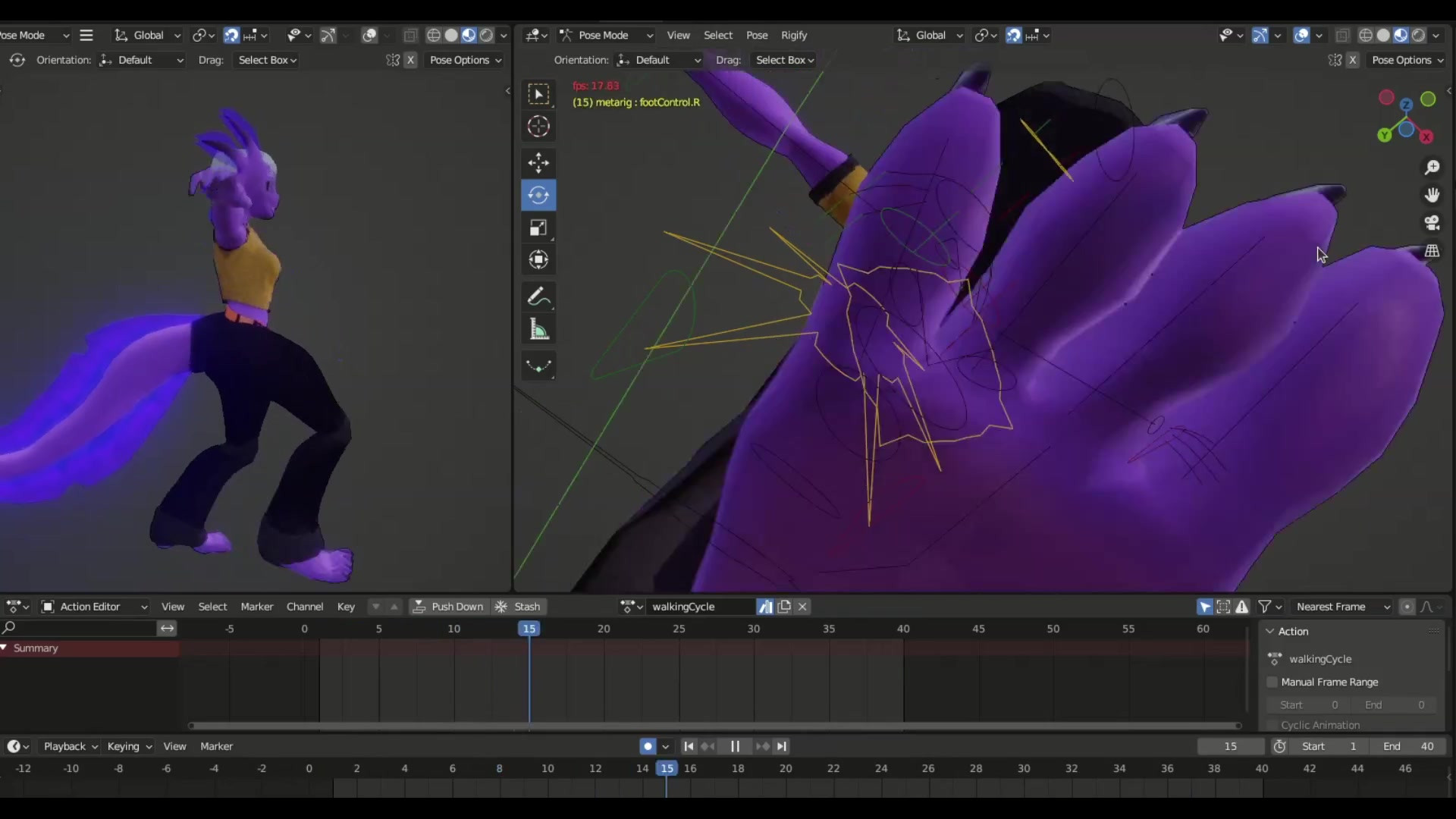Open Action Editor Channel menu
The image size is (1456, 819).
(305, 607)
